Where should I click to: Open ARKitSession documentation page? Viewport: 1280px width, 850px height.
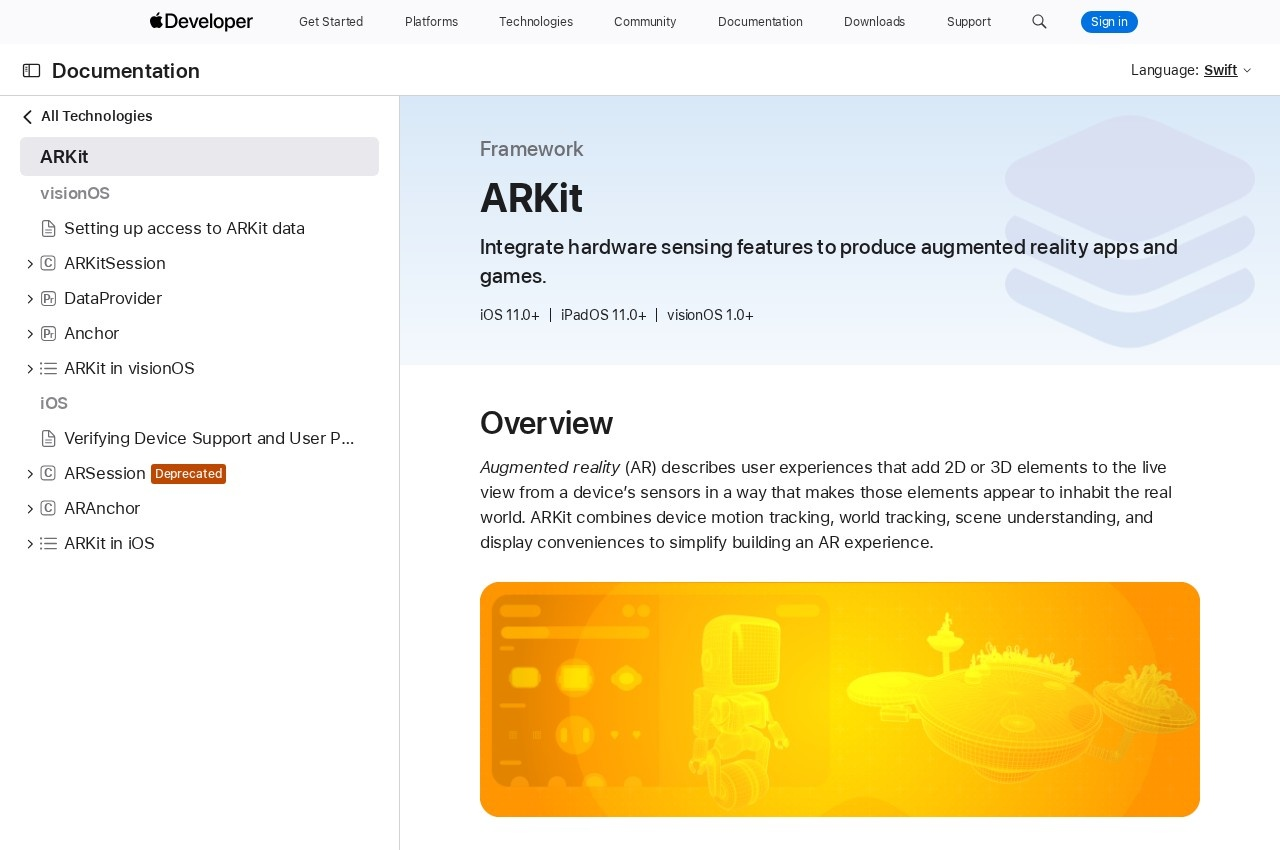point(115,263)
